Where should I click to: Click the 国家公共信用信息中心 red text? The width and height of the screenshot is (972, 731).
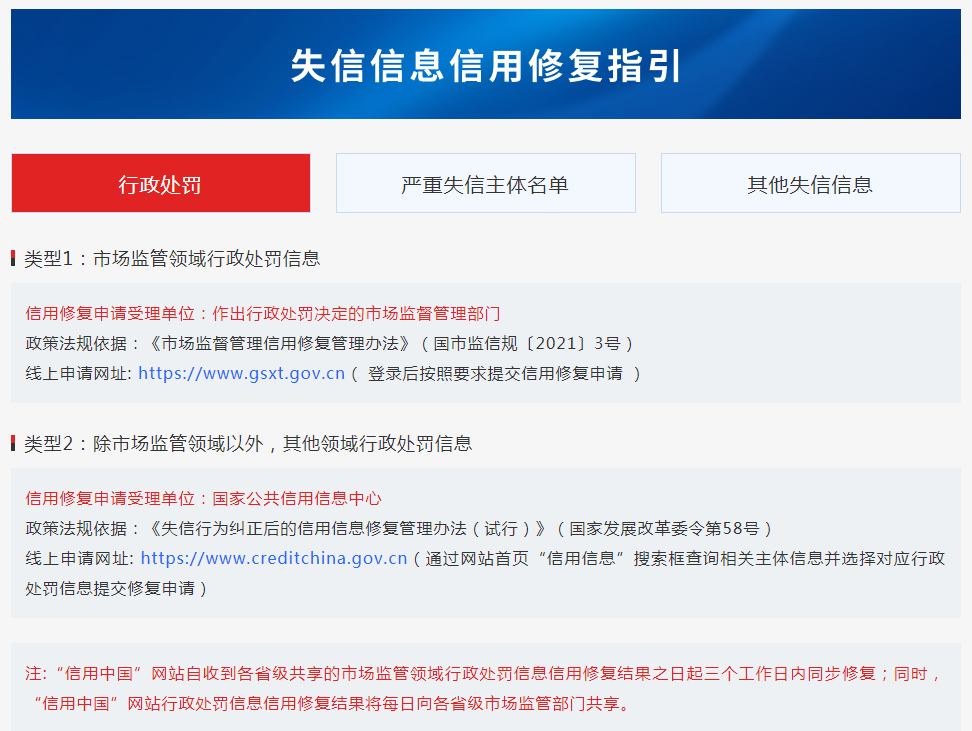pyautogui.click(x=297, y=498)
